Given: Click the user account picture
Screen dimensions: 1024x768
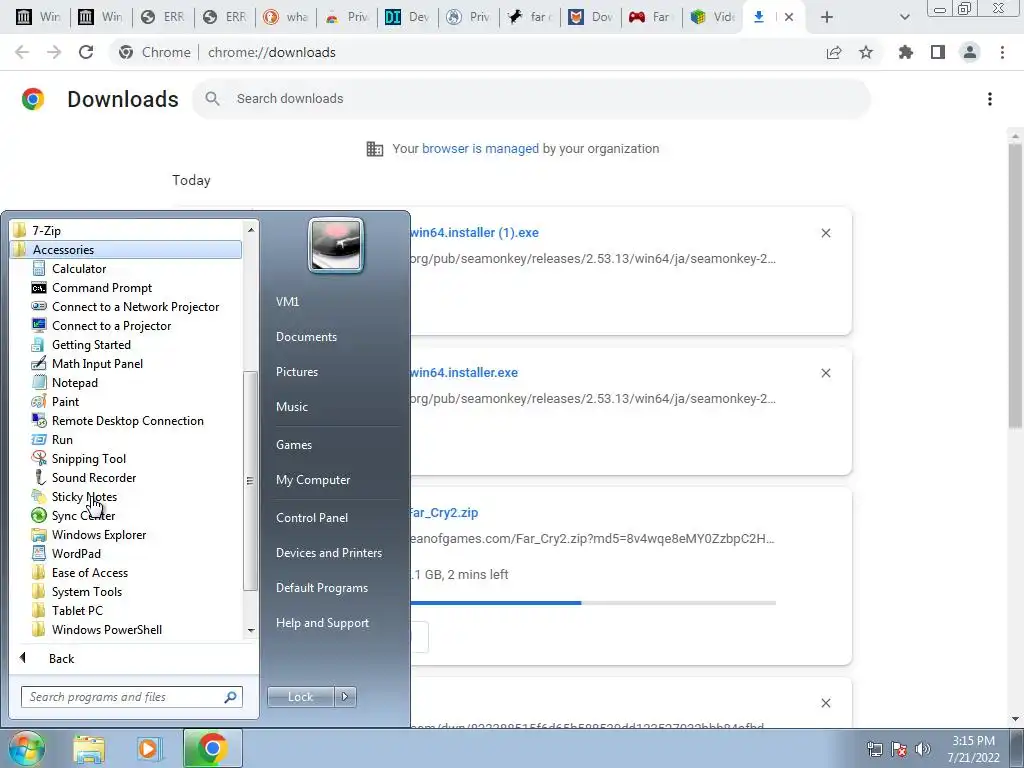Looking at the screenshot, I should (x=336, y=245).
